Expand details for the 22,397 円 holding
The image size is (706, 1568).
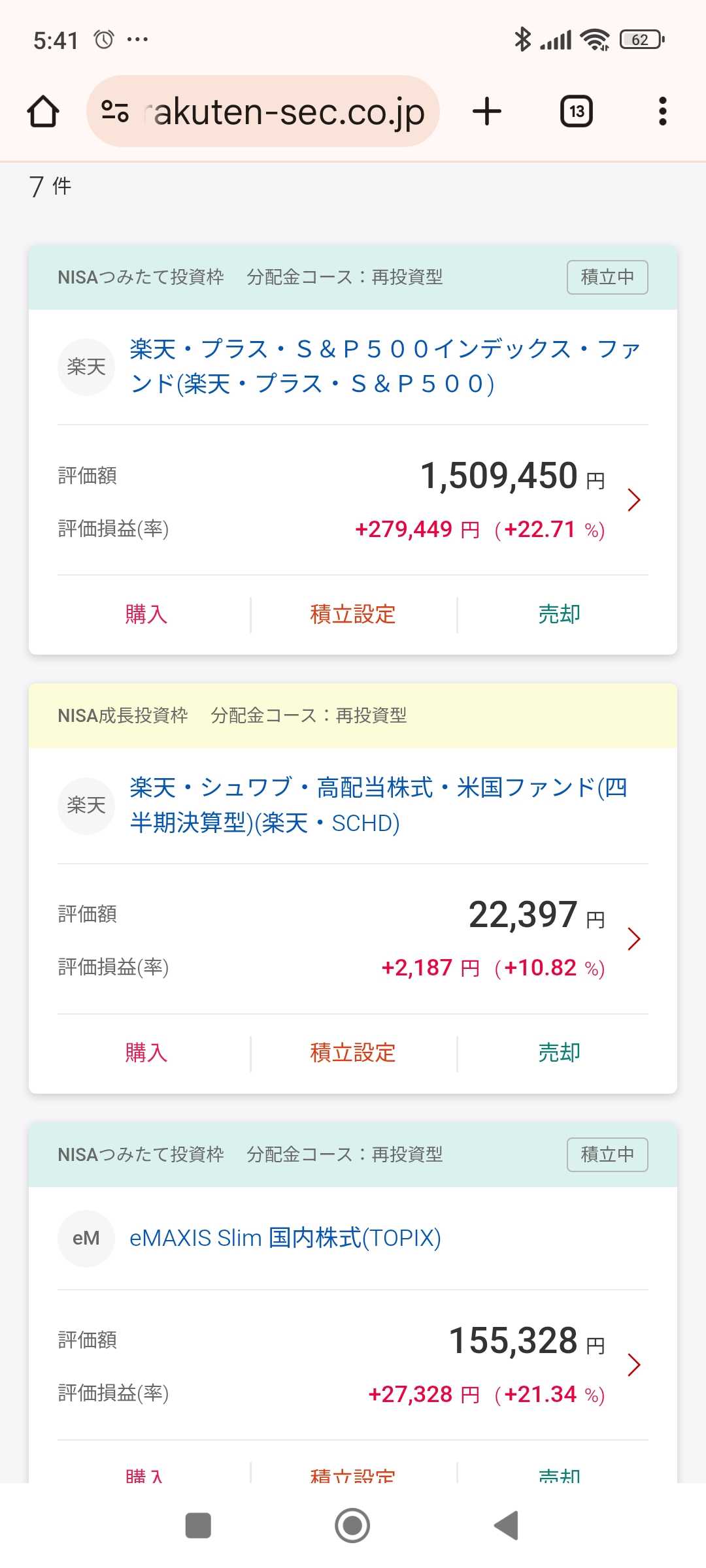pyautogui.click(x=633, y=939)
